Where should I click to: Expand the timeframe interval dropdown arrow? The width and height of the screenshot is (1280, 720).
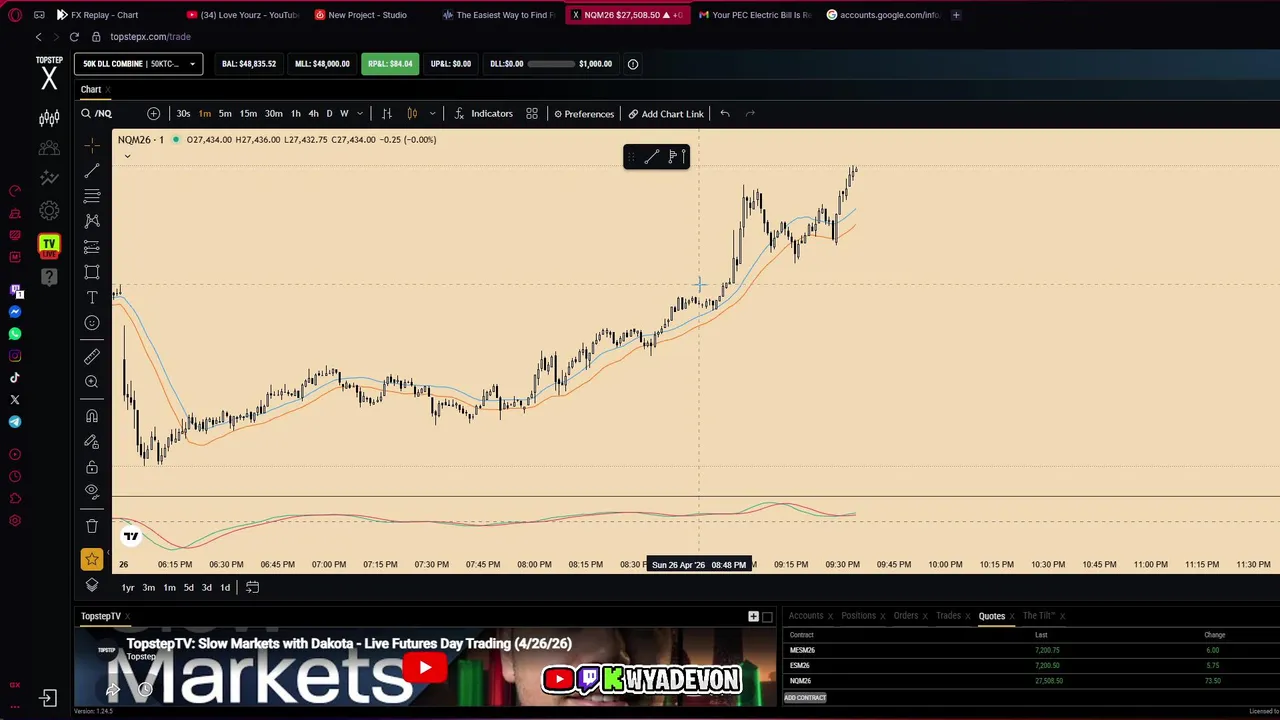click(x=359, y=114)
